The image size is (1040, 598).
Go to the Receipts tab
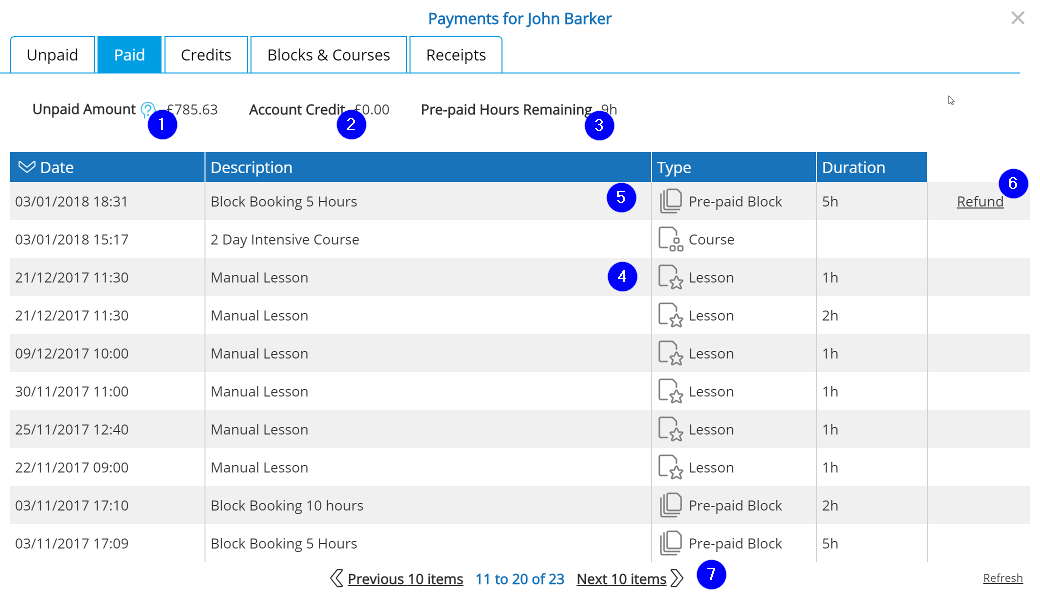tap(456, 54)
